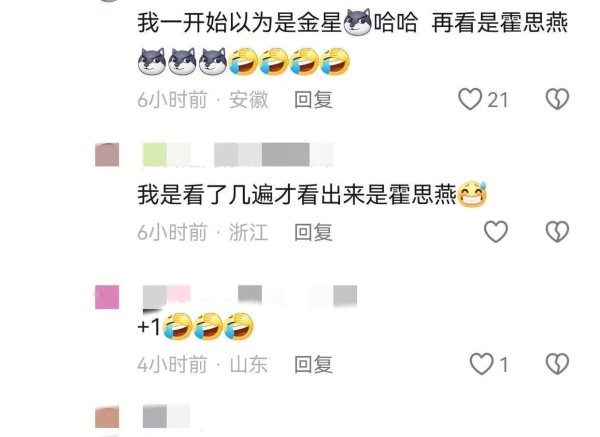
Task: Reply to the 6小时前 安徽 comment
Action: click(313, 99)
